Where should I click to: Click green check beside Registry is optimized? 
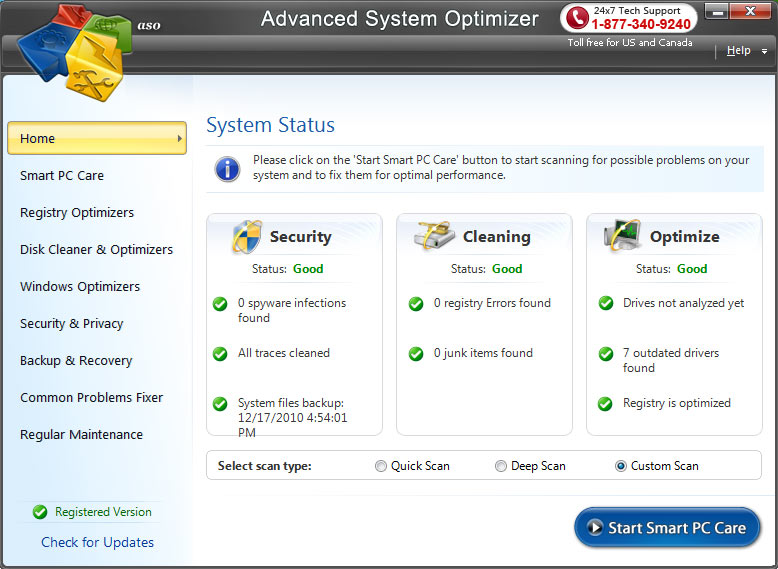coord(605,404)
